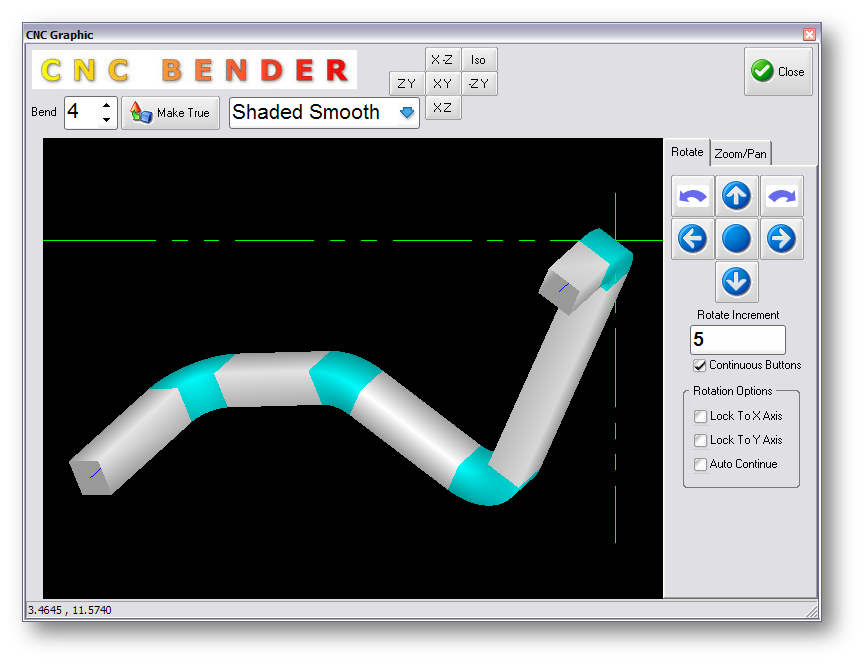Increase the Bend number with up stepper
Screen dimensions: 864x664
(107, 106)
